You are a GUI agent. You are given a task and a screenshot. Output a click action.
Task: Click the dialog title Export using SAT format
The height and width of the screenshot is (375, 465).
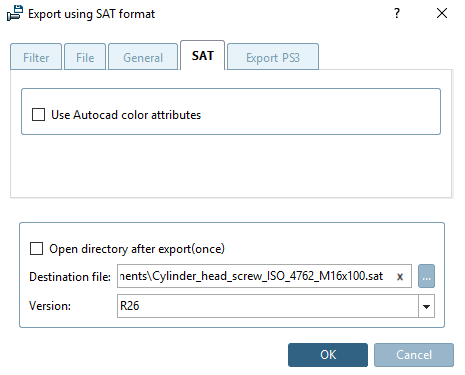[x=91, y=14]
